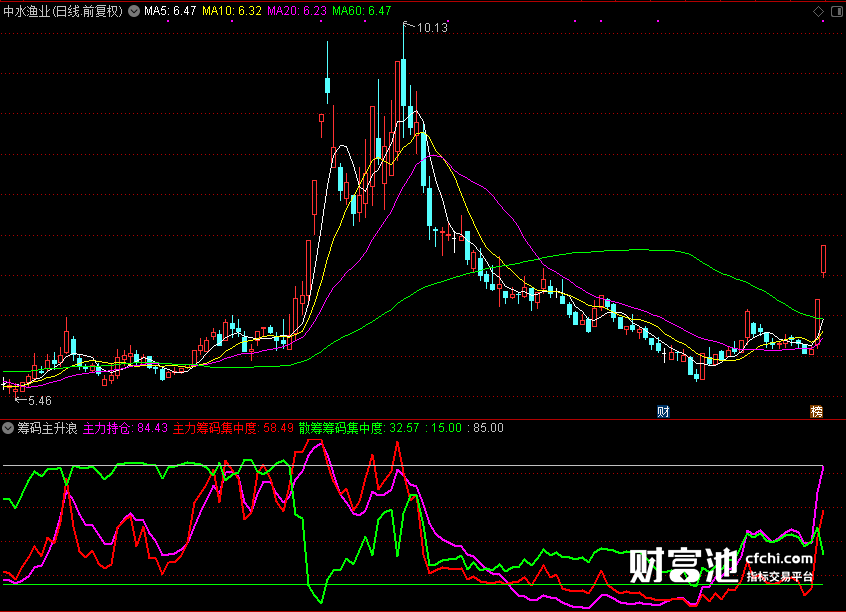Open the dropdown arrow beside 中水渔业 title
The image size is (846, 612).
(x=134, y=11)
